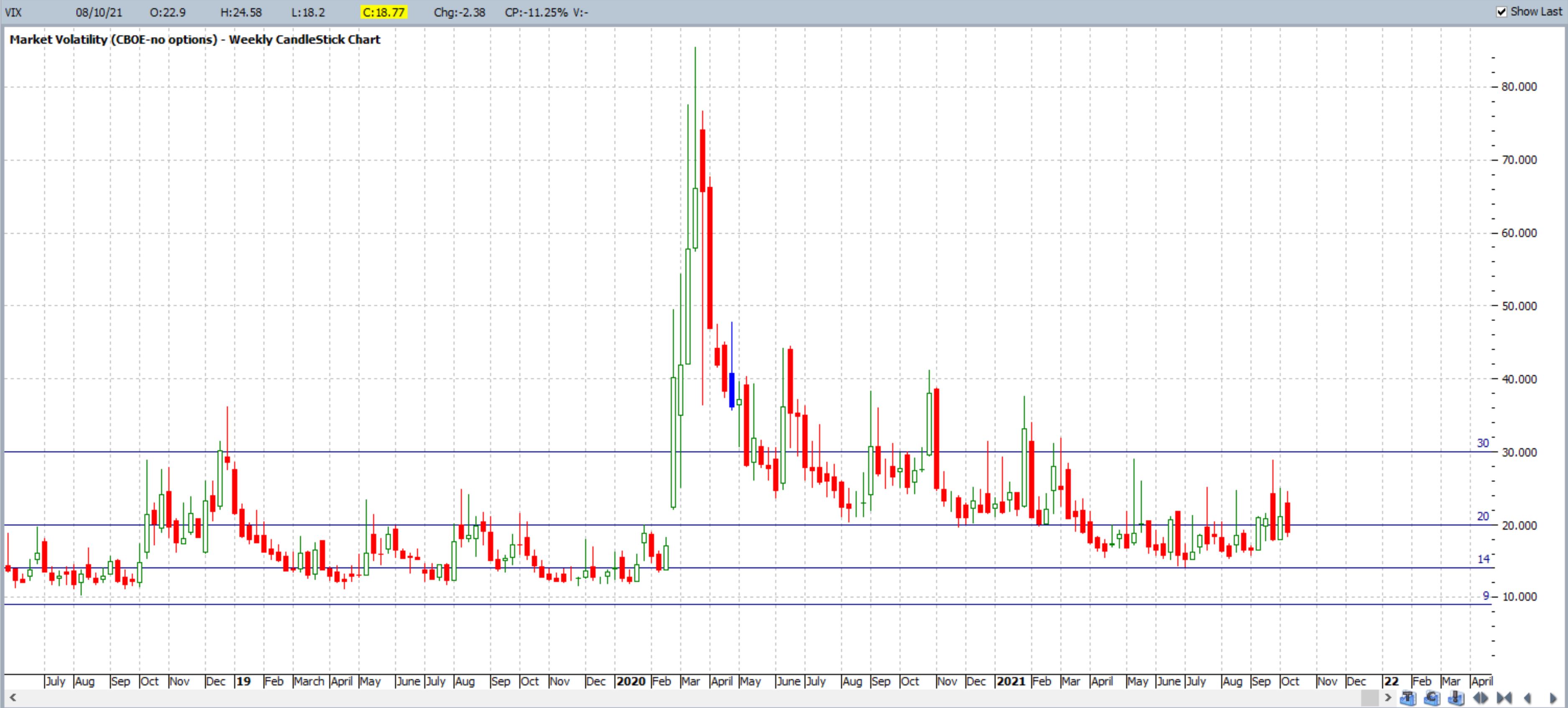This screenshot has height=708, width=1568.
Task: Click the 40.000 price axis label
Action: tap(1519, 379)
